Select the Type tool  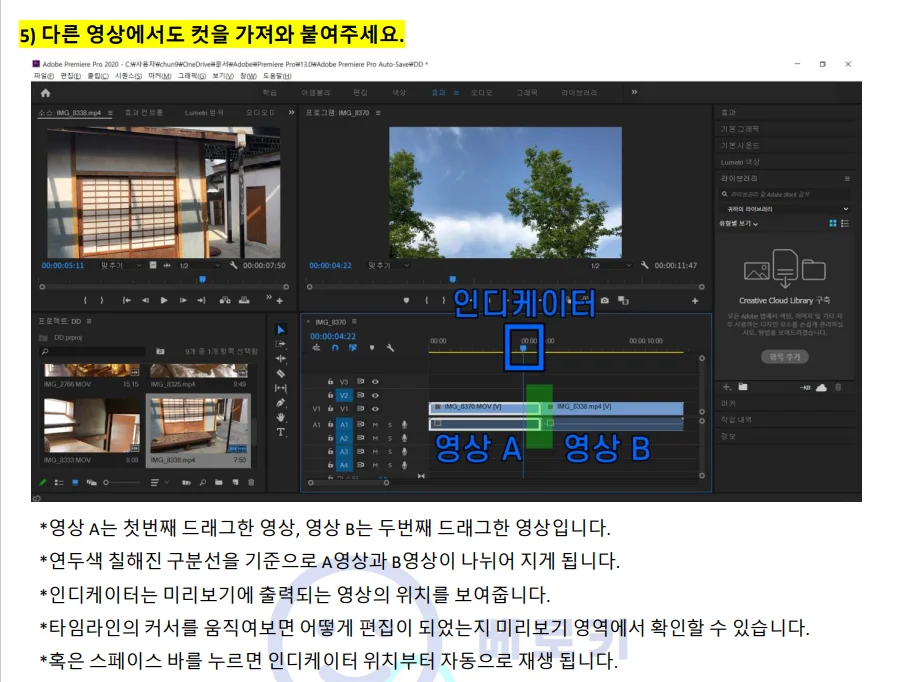pos(280,430)
